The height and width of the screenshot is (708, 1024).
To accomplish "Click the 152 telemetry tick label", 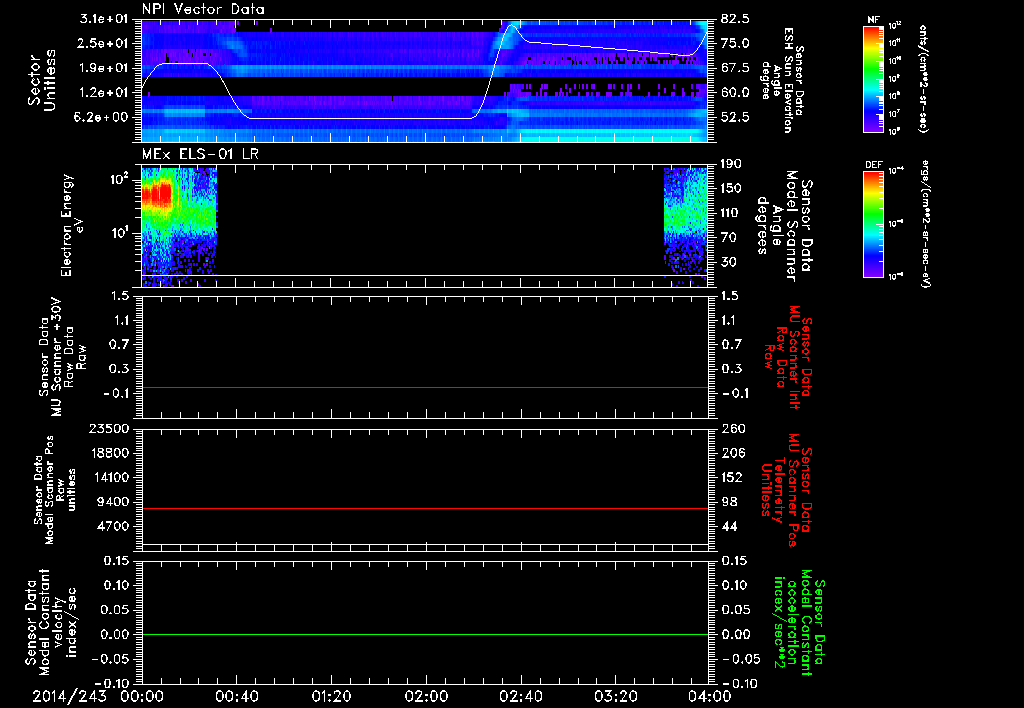I will (x=733, y=477).
